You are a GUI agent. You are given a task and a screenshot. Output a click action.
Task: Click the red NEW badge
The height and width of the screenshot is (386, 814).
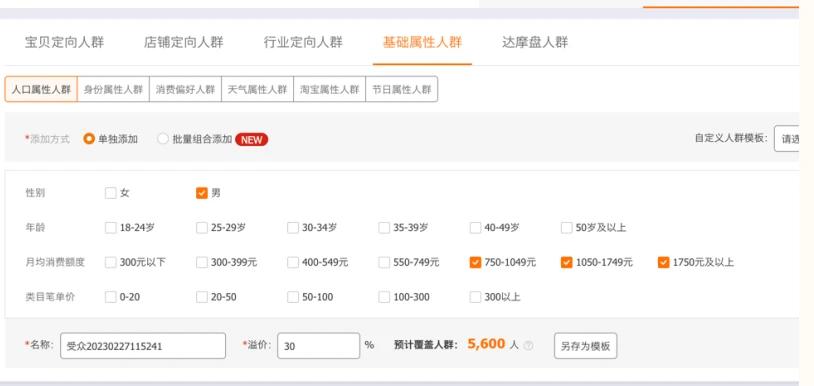click(x=252, y=140)
